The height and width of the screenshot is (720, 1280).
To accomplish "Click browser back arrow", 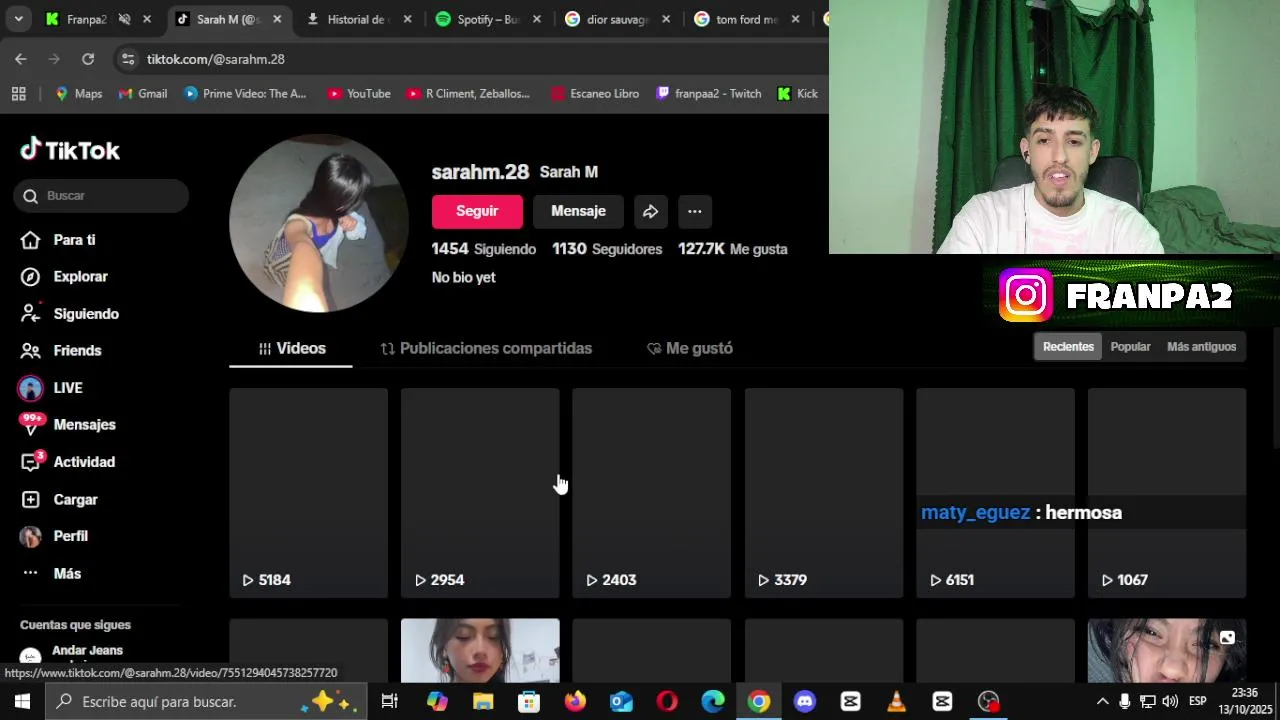I will coord(21,59).
